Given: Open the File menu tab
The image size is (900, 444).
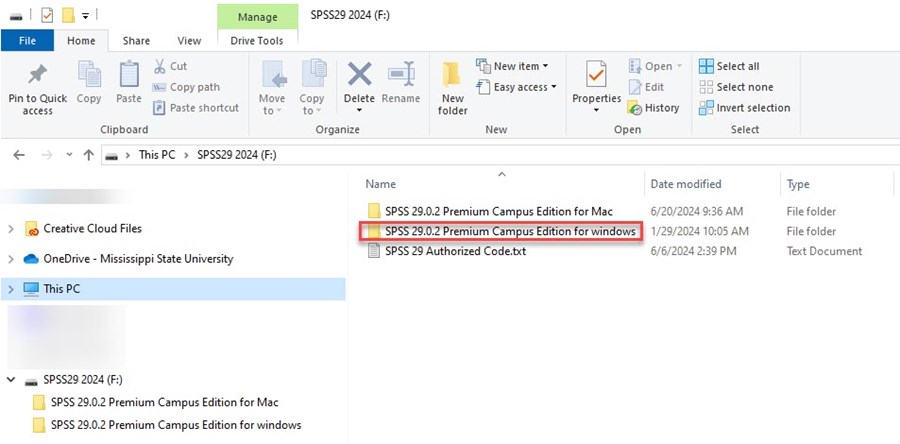Looking at the screenshot, I should pyautogui.click(x=27, y=41).
